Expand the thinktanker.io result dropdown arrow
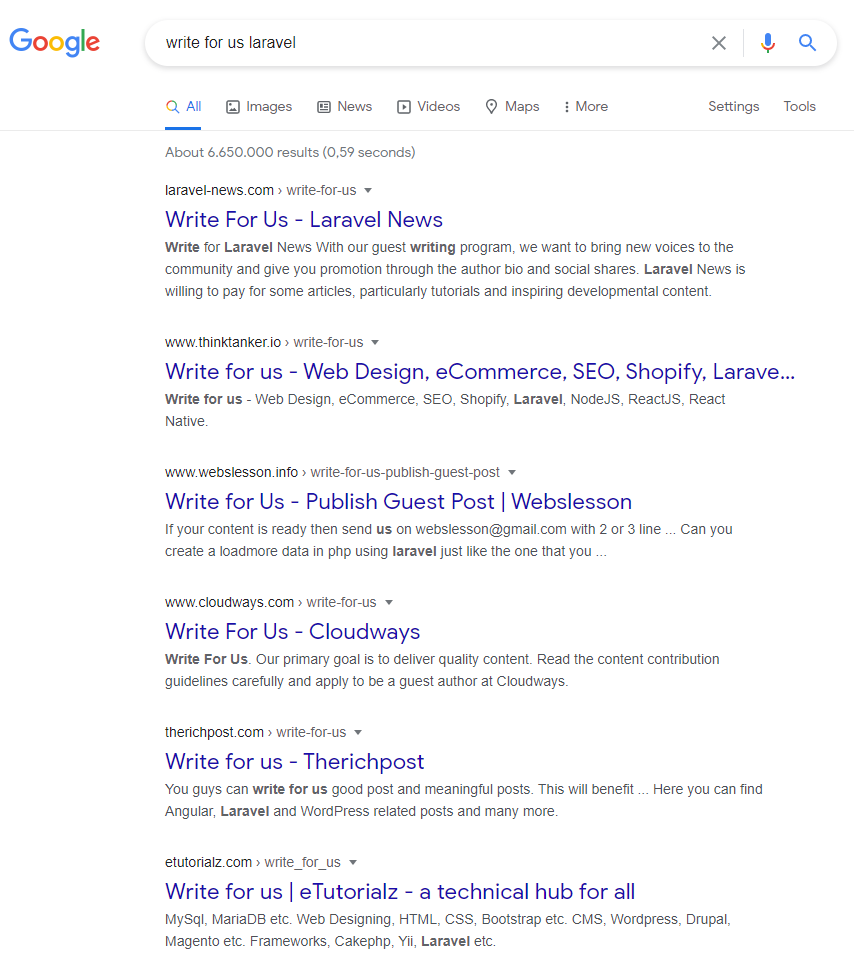Screen dimensions: 854x962 tap(375, 343)
